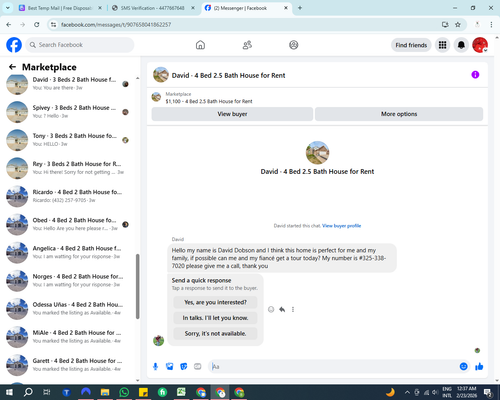This screenshot has height=400, width=500.
Task: Click the browser back arrow
Action: coord(9,25)
